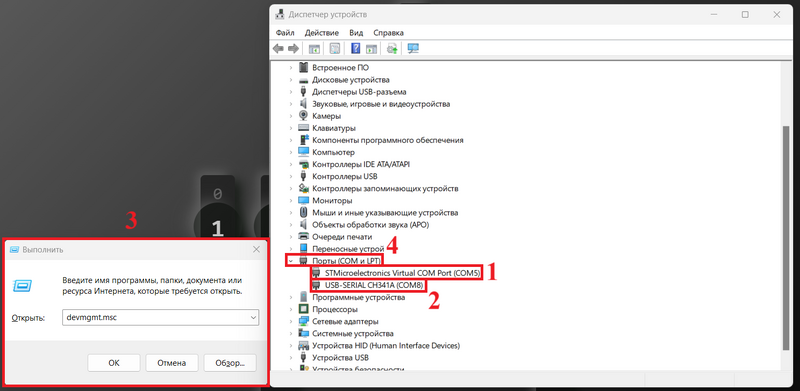Click the Очереди печати printer icon
The height and width of the screenshot is (391, 800).
(304, 237)
